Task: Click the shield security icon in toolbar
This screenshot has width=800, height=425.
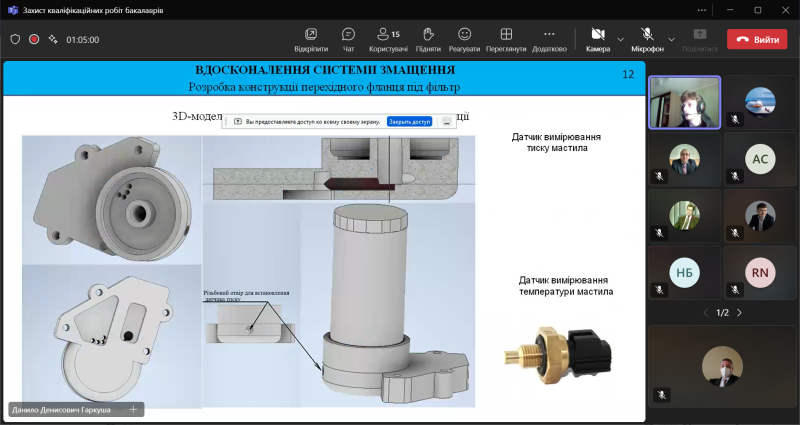Action: (15, 39)
